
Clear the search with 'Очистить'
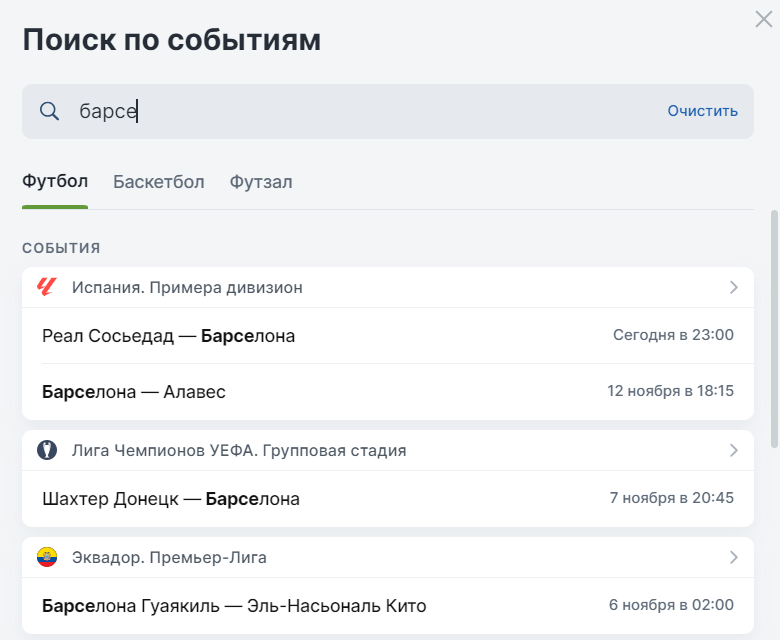[x=702, y=111]
